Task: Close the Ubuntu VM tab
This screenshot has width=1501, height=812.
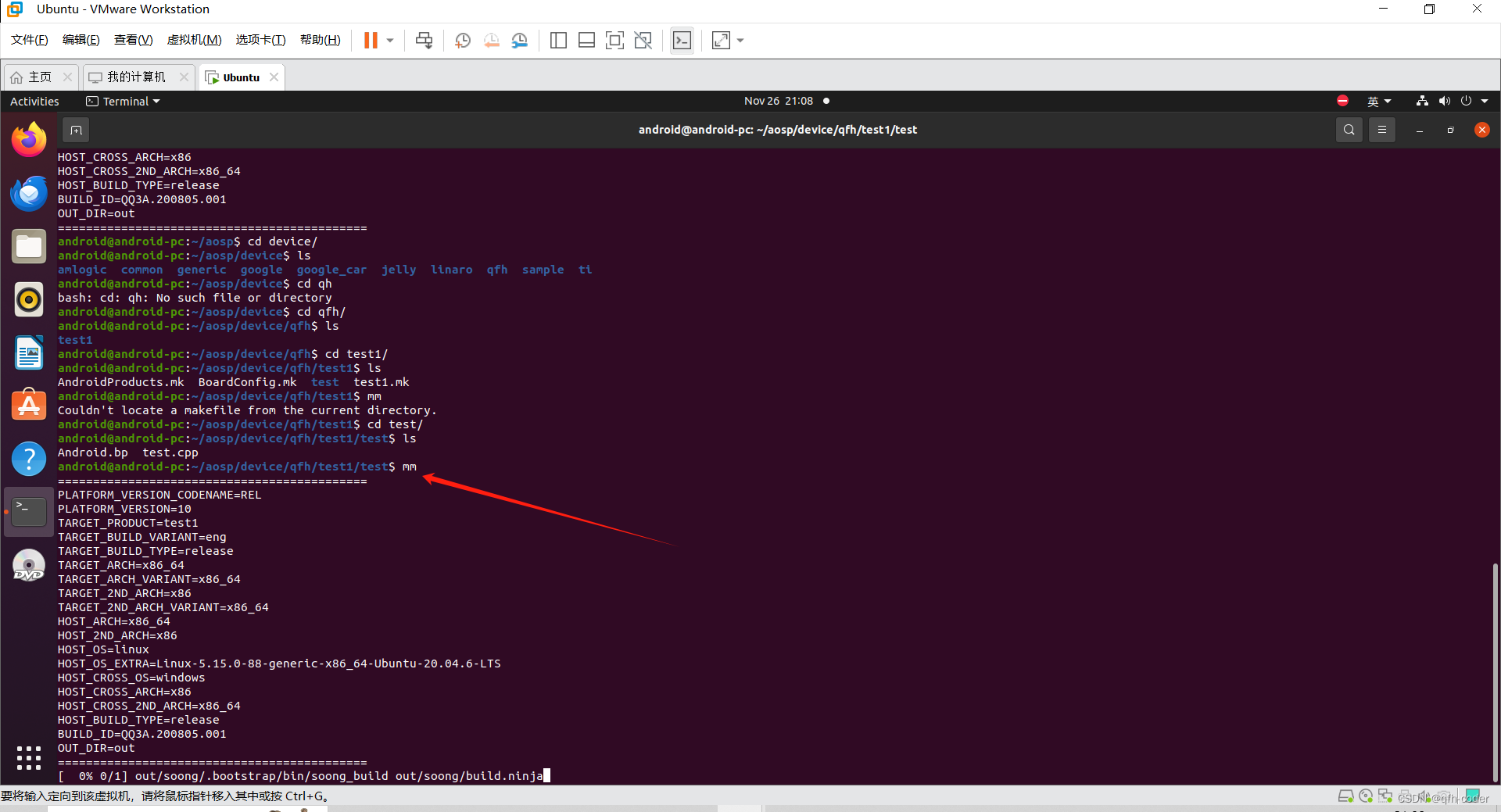Action: [274, 77]
